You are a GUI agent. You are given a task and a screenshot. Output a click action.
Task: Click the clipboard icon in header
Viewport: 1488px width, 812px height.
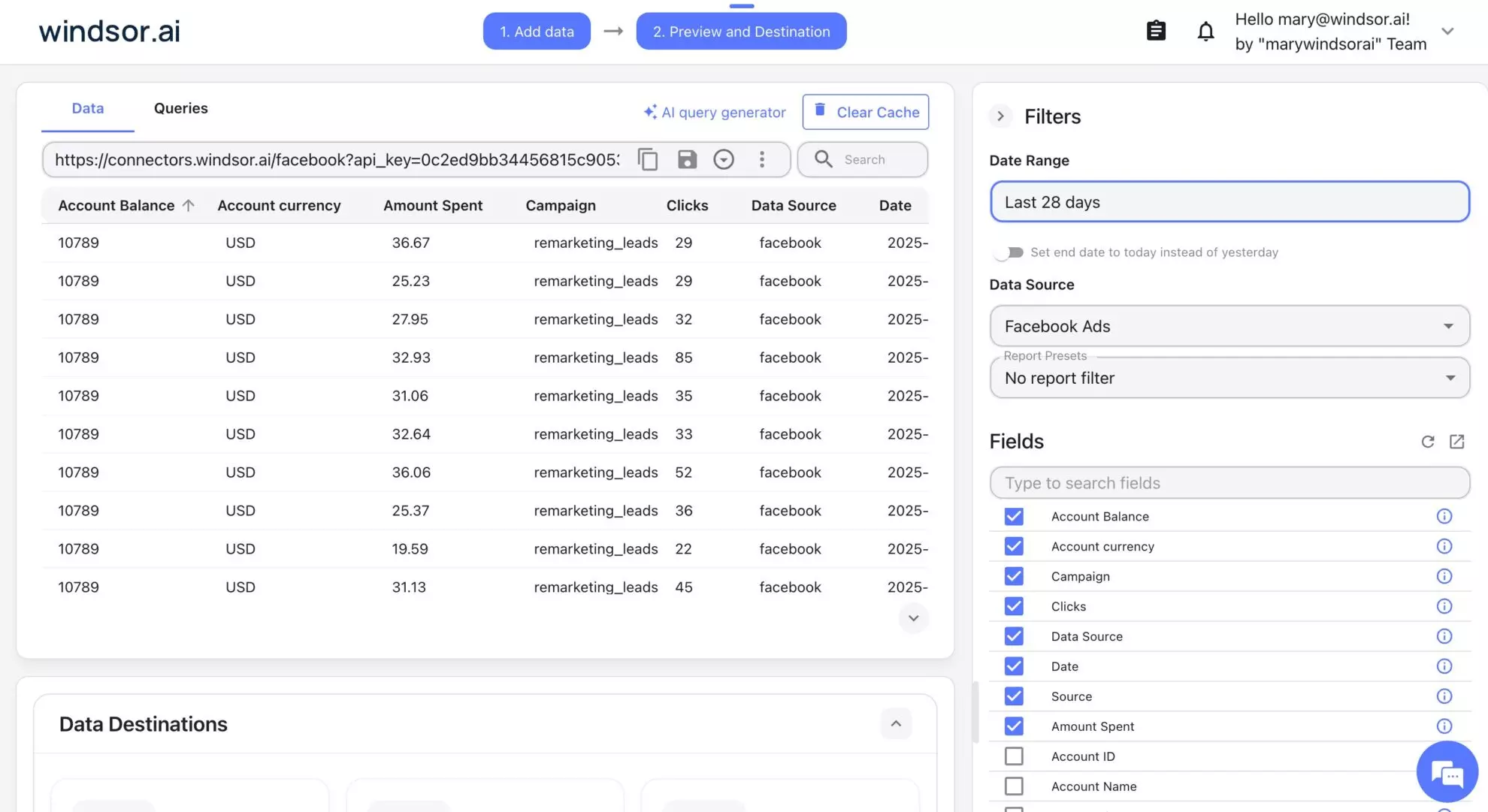(1156, 31)
